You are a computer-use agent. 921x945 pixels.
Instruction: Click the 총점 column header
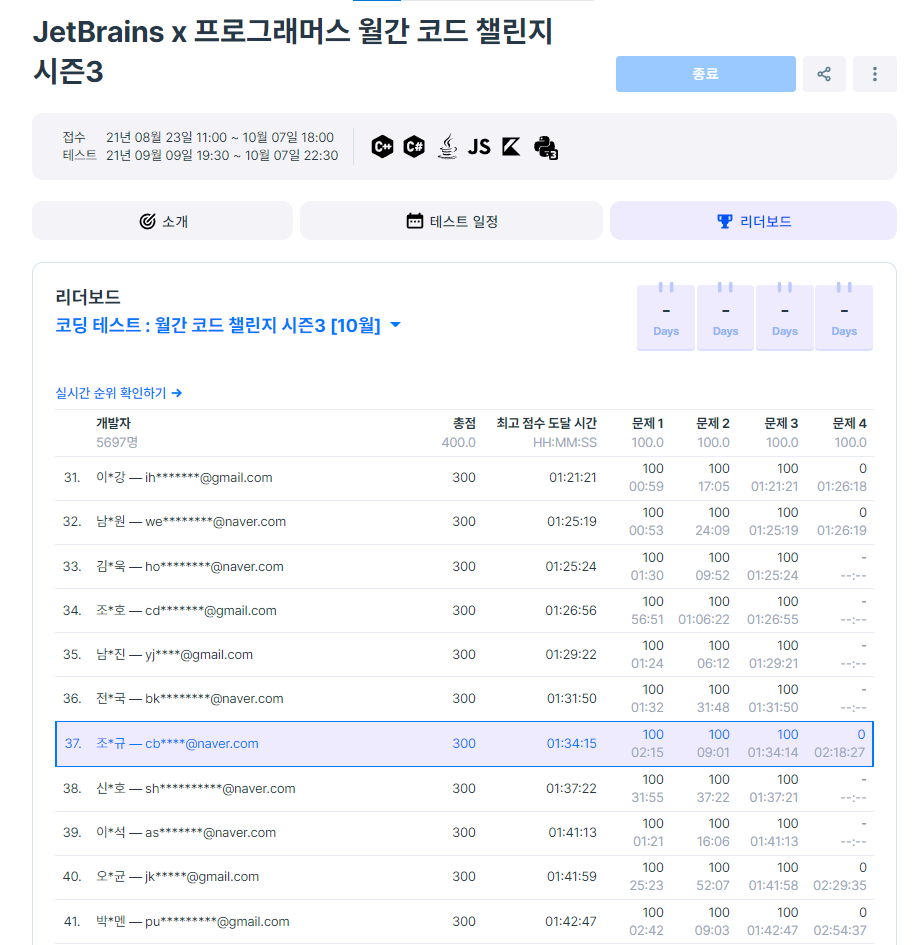[464, 423]
